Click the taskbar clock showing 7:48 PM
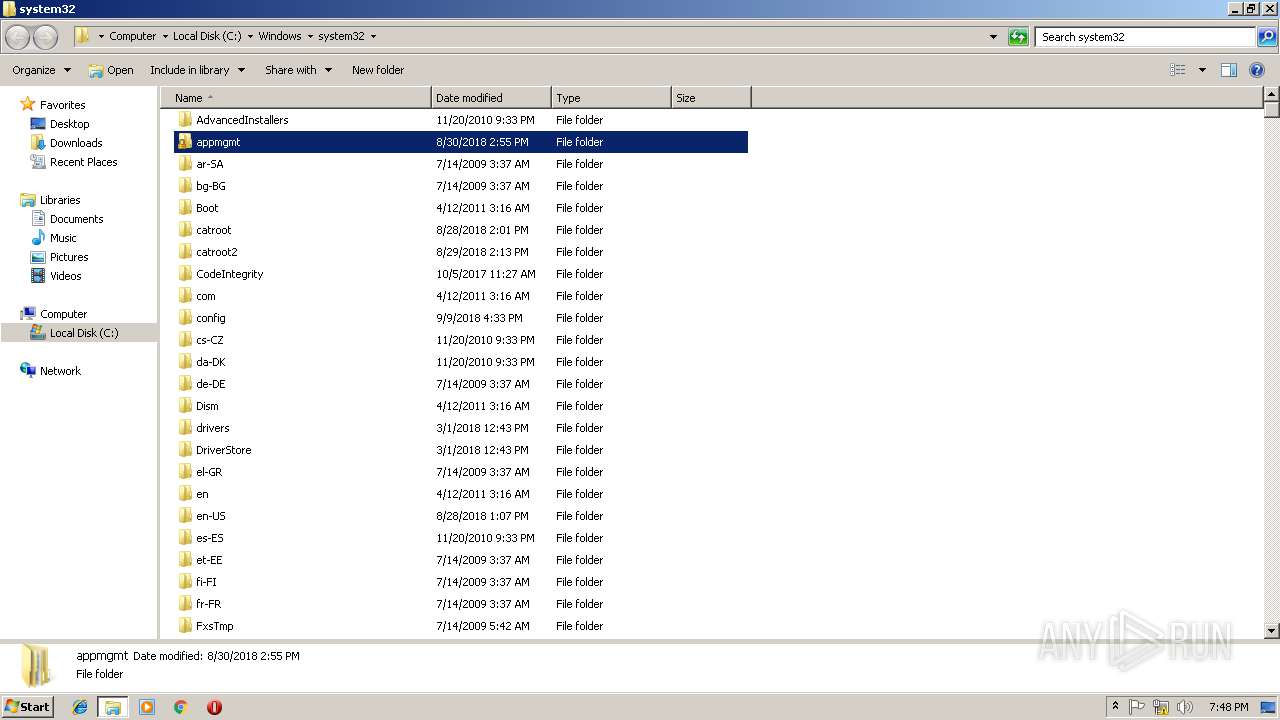Image resolution: width=1280 pixels, height=720 pixels. point(1228,707)
